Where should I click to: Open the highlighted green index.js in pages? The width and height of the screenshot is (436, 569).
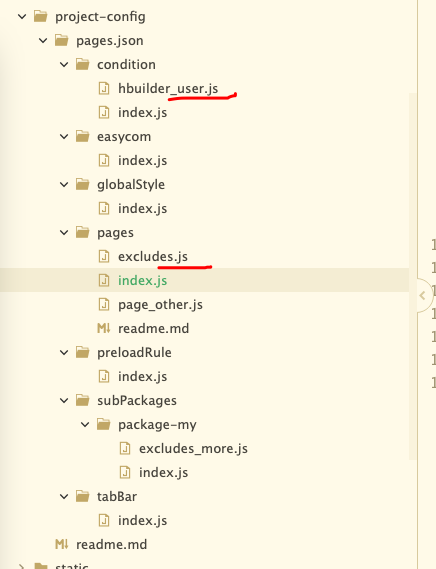tap(142, 281)
